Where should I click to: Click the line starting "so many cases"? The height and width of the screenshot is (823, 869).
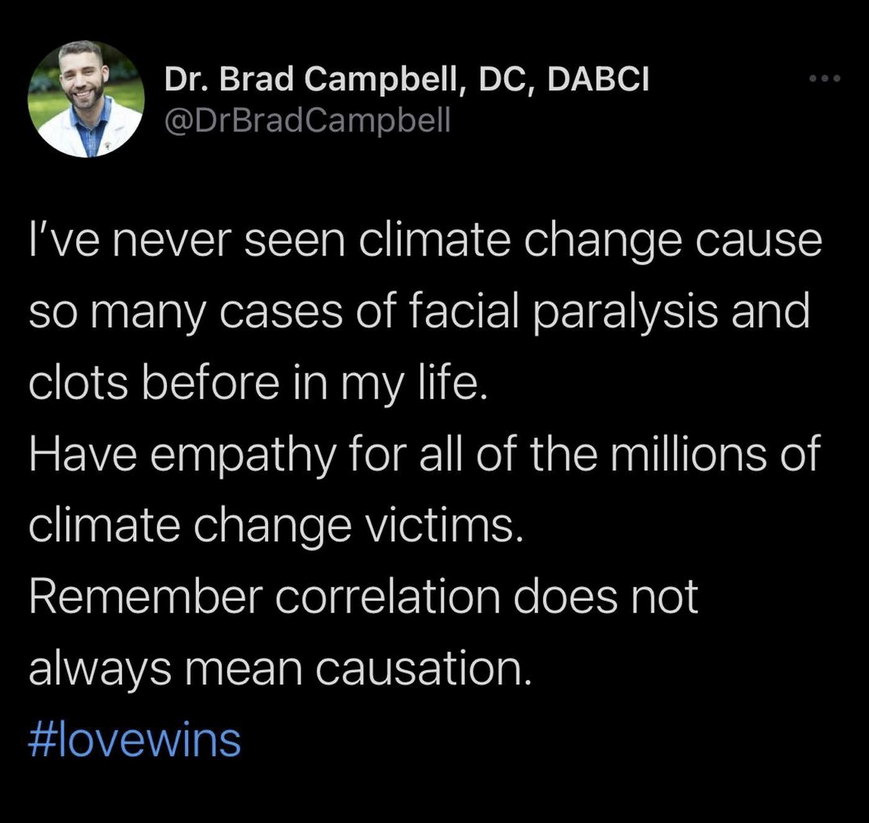(x=420, y=312)
